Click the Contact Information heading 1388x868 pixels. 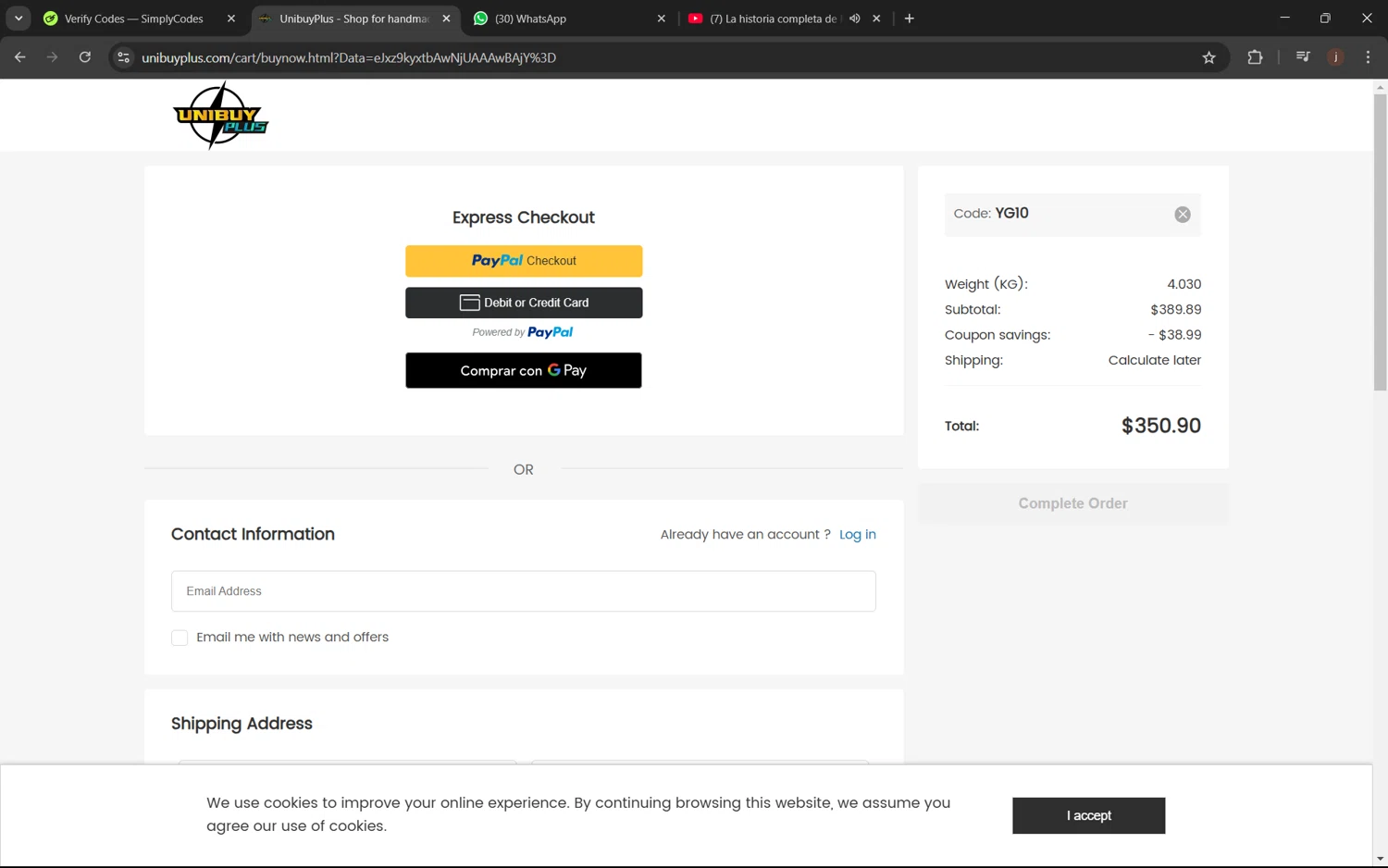tap(253, 534)
